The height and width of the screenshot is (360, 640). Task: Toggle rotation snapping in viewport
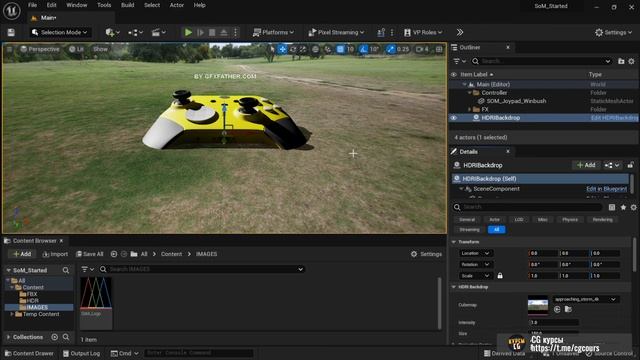click(363, 49)
